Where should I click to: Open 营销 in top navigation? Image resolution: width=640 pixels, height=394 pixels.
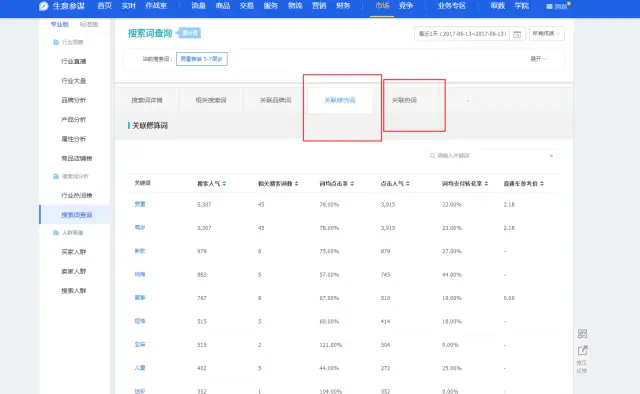tap(319, 6)
